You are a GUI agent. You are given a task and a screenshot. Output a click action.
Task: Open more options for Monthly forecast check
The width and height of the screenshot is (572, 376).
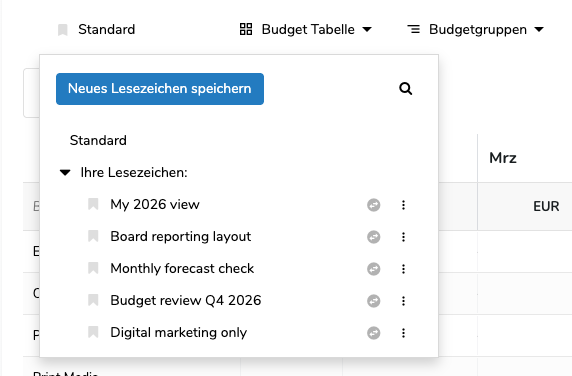tap(403, 269)
